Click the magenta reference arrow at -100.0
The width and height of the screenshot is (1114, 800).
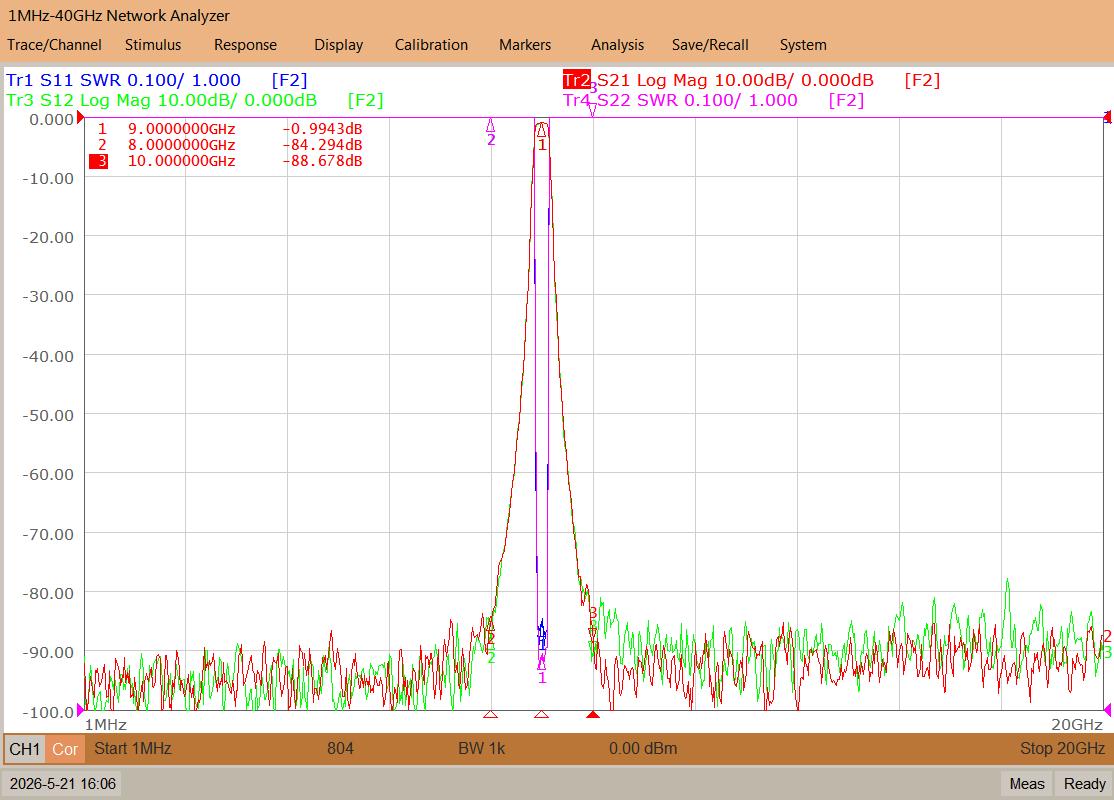click(x=80, y=710)
